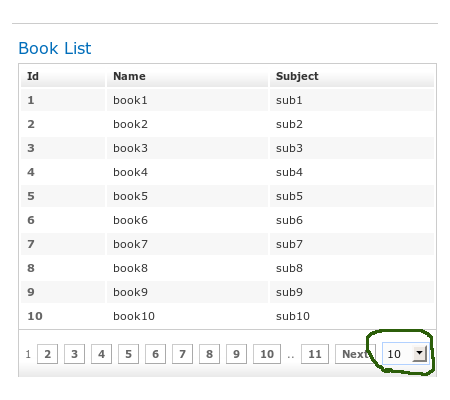Viewport: 450px width, 400px height.
Task: Navigate to page 7
Action: (x=182, y=354)
